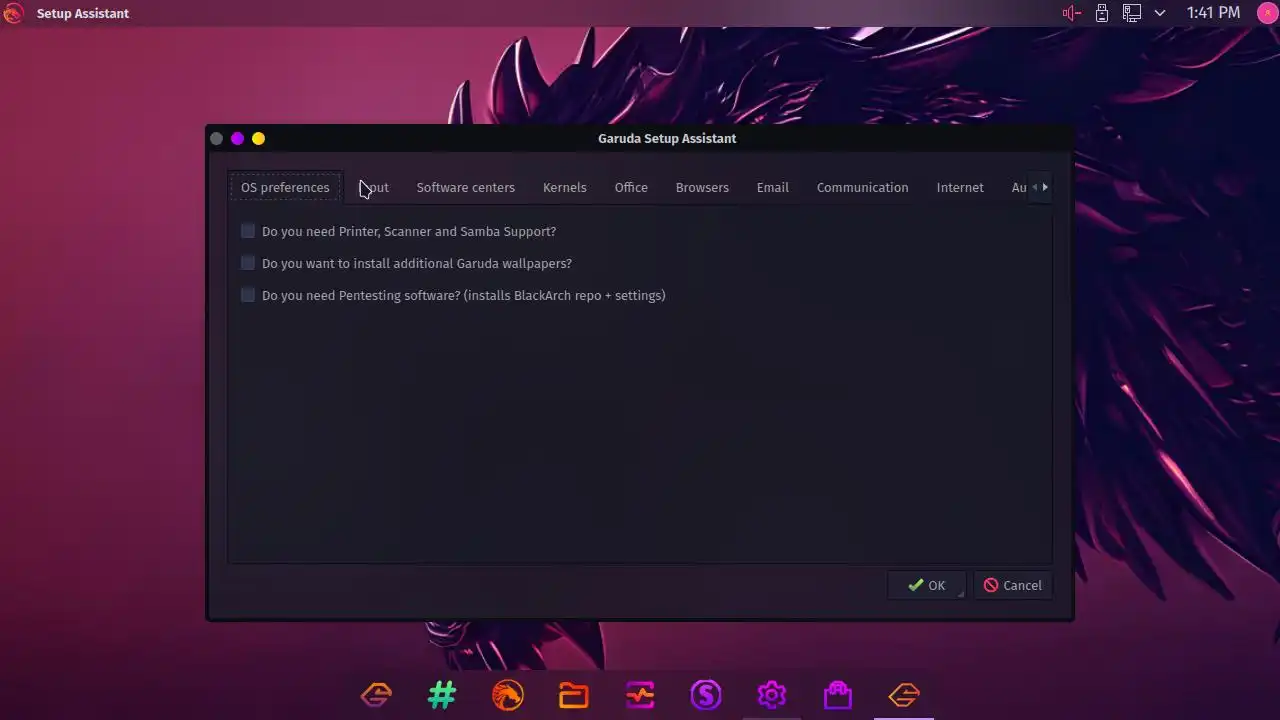The height and width of the screenshot is (720, 1280).
Task: Open the Email tab
Action: pos(772,187)
